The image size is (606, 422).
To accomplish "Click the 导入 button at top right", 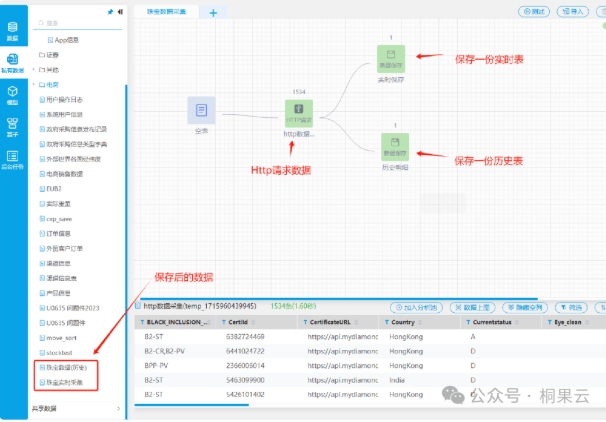I will 576,11.
